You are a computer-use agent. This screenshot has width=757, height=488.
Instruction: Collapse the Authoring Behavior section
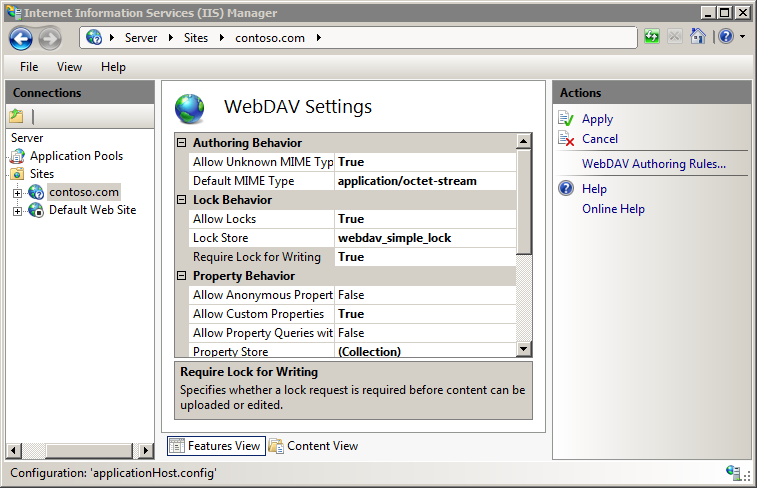(x=181, y=143)
